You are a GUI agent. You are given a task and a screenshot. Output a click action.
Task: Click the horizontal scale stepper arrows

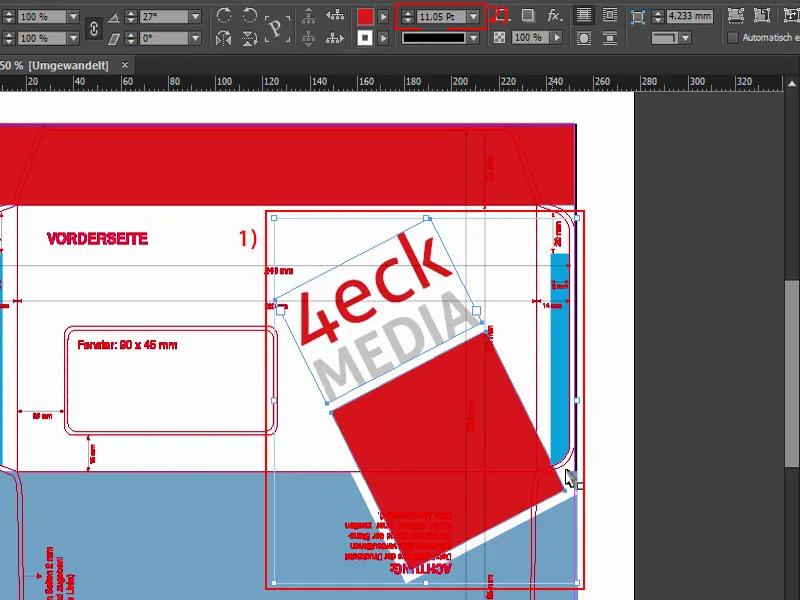9,17
